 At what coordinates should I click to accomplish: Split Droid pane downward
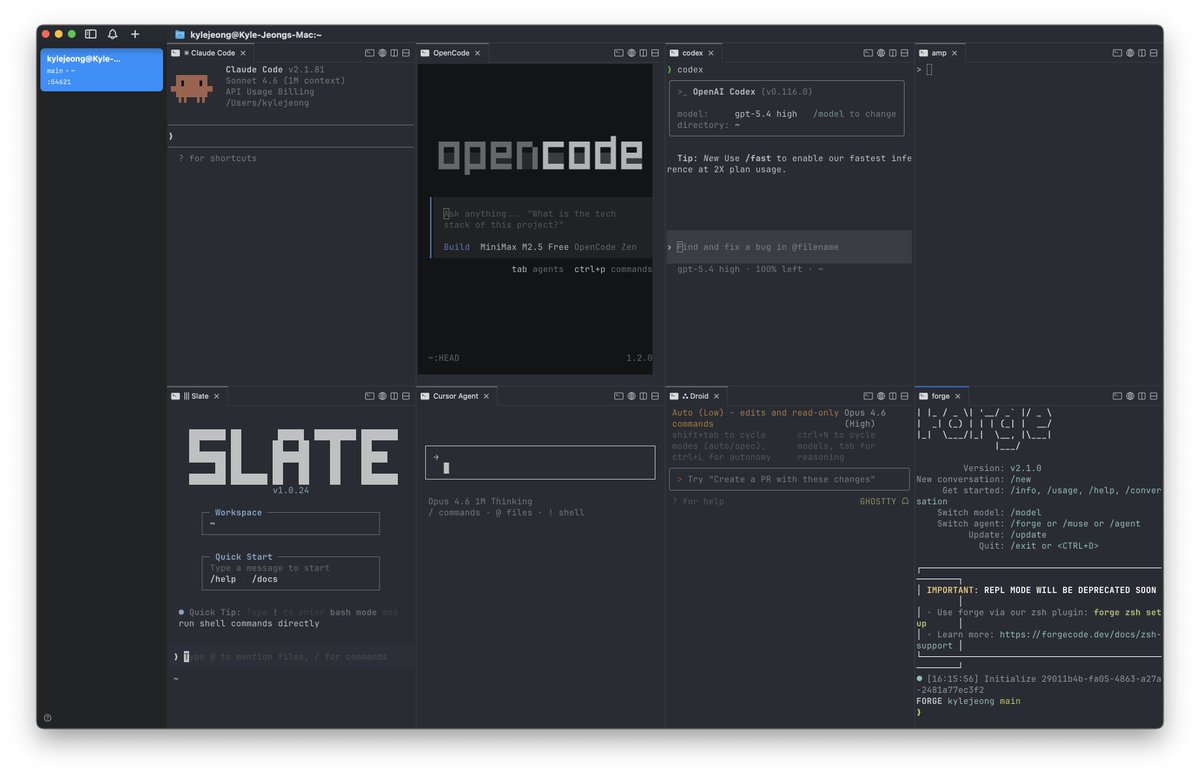coord(904,396)
